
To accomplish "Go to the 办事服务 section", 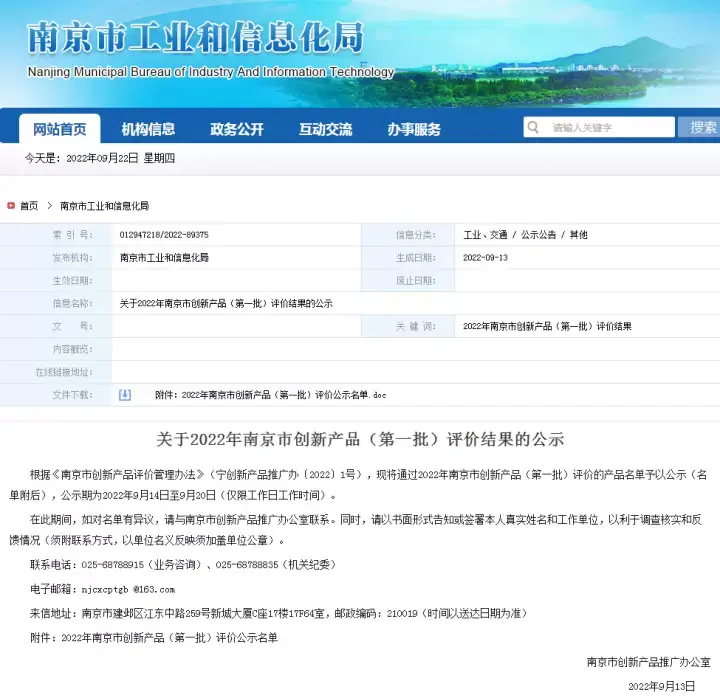I will tap(414, 129).
